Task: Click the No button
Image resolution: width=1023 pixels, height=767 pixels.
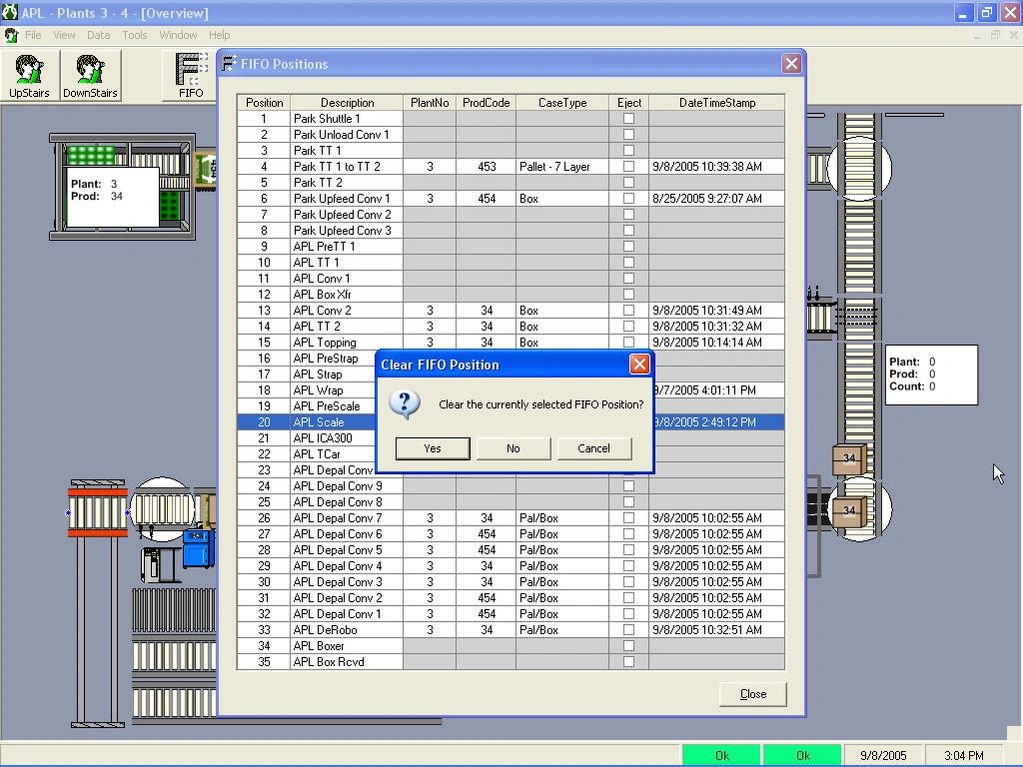Action: (x=513, y=448)
